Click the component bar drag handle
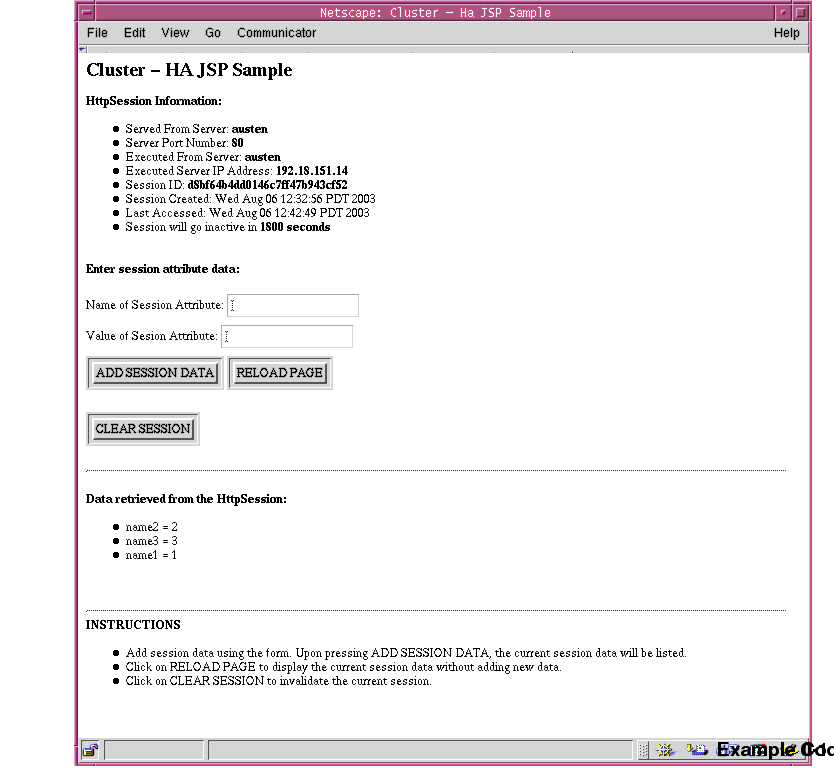The height and width of the screenshot is (784, 834). 643,750
